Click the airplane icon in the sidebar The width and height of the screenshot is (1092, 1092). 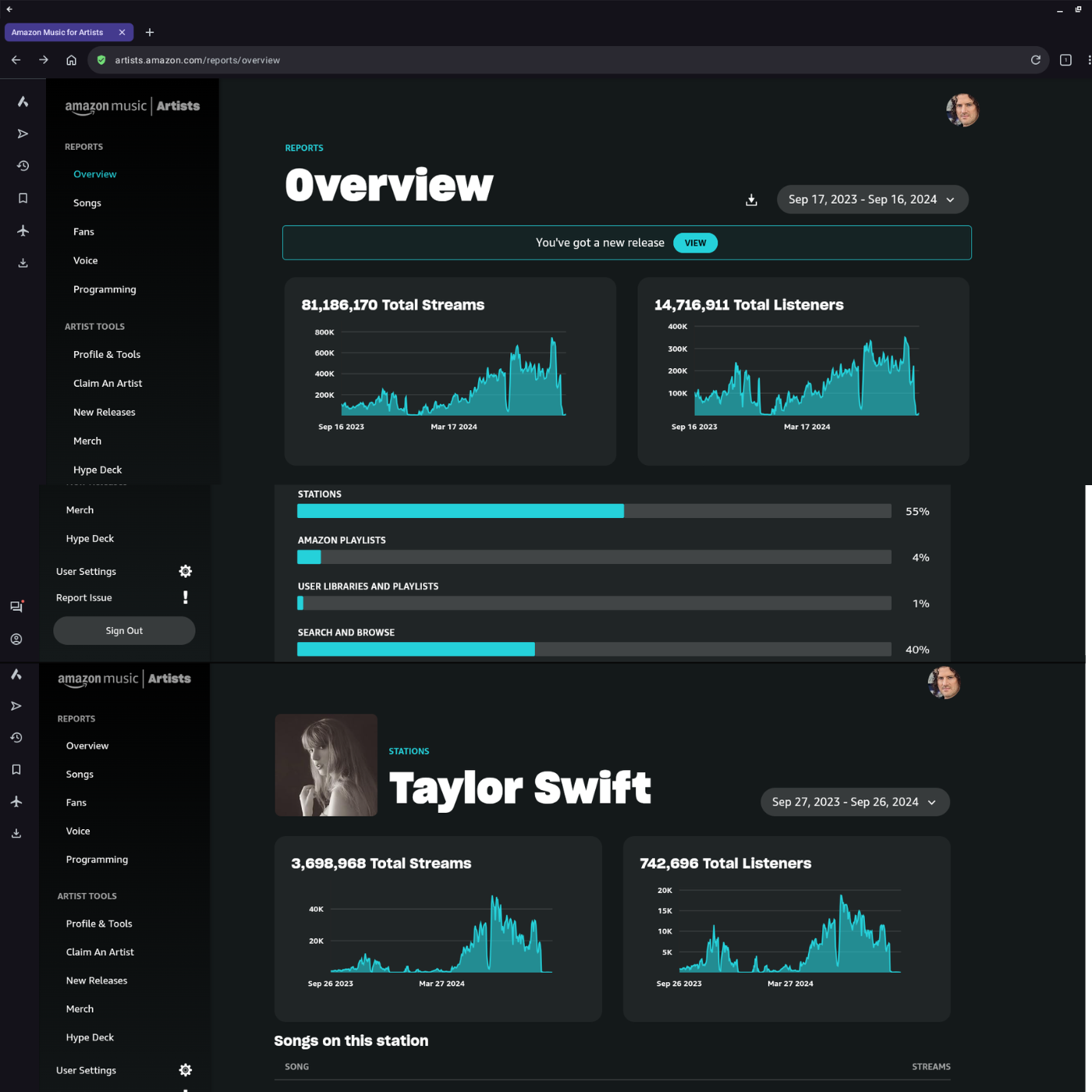(23, 230)
